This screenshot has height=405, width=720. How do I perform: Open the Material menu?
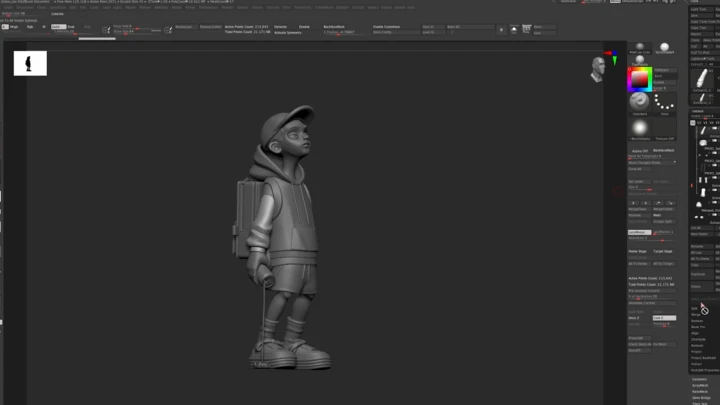coord(161,7)
